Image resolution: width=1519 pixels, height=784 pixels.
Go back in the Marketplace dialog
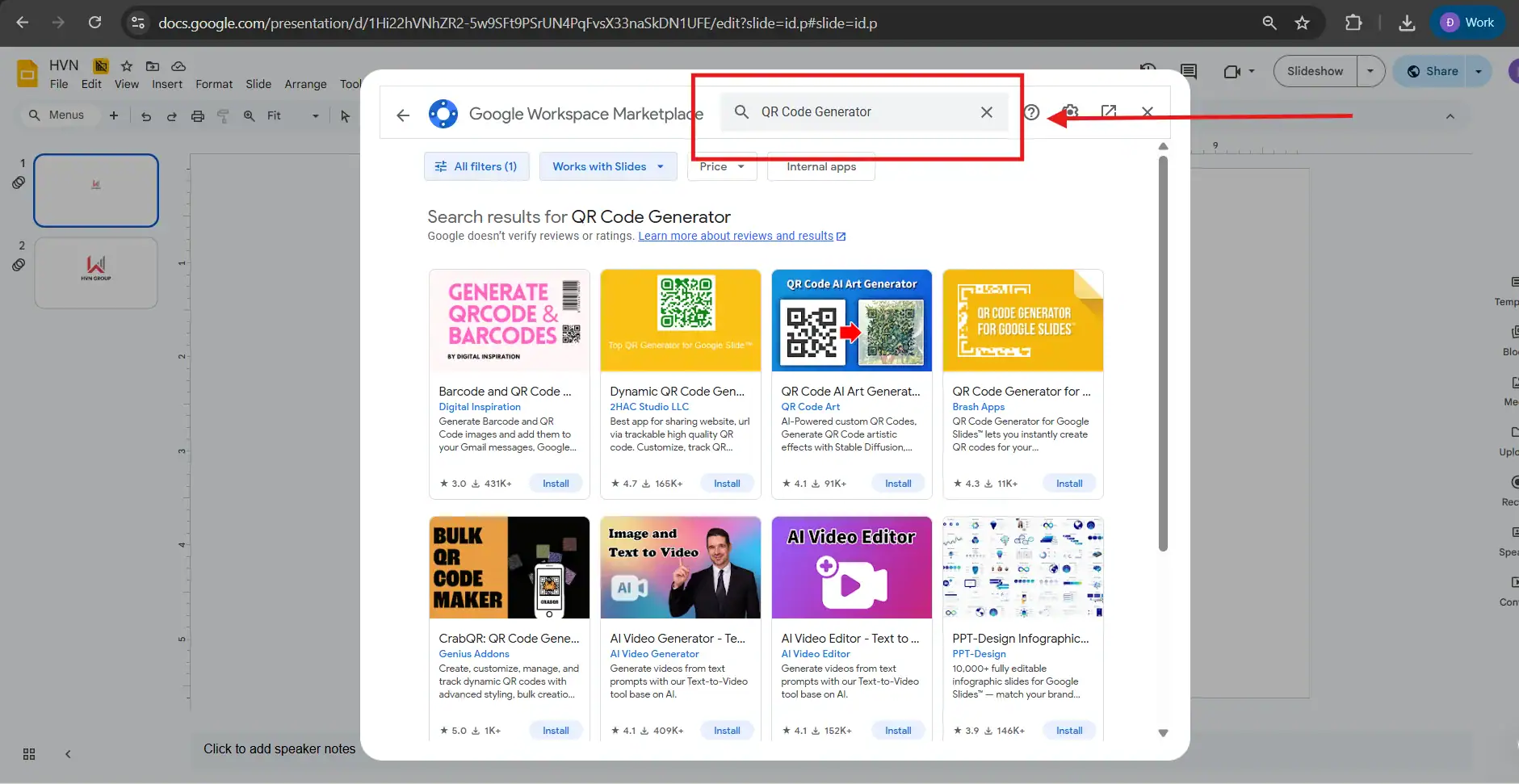pos(403,115)
